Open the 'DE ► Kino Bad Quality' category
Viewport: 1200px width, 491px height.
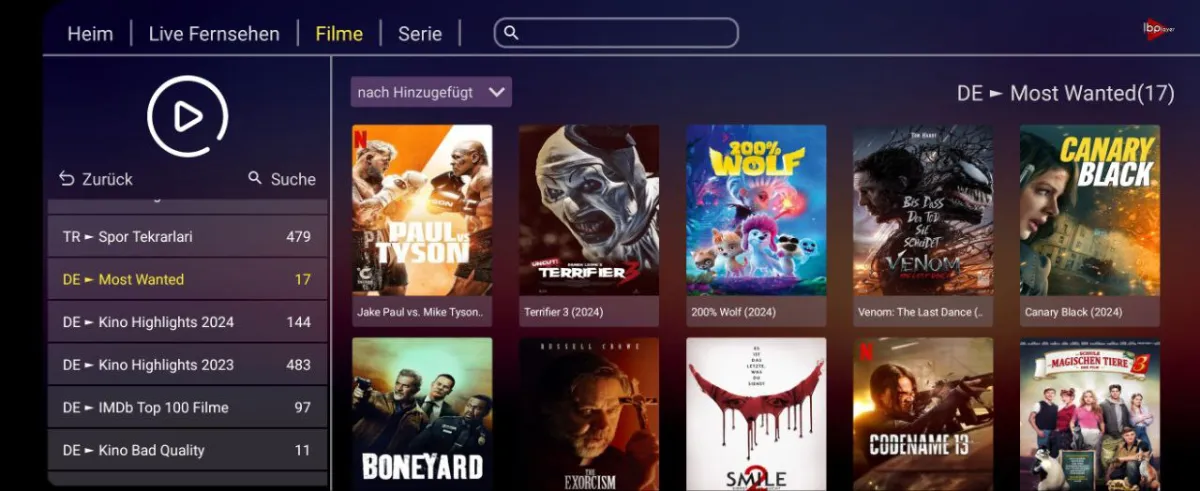click(x=188, y=450)
